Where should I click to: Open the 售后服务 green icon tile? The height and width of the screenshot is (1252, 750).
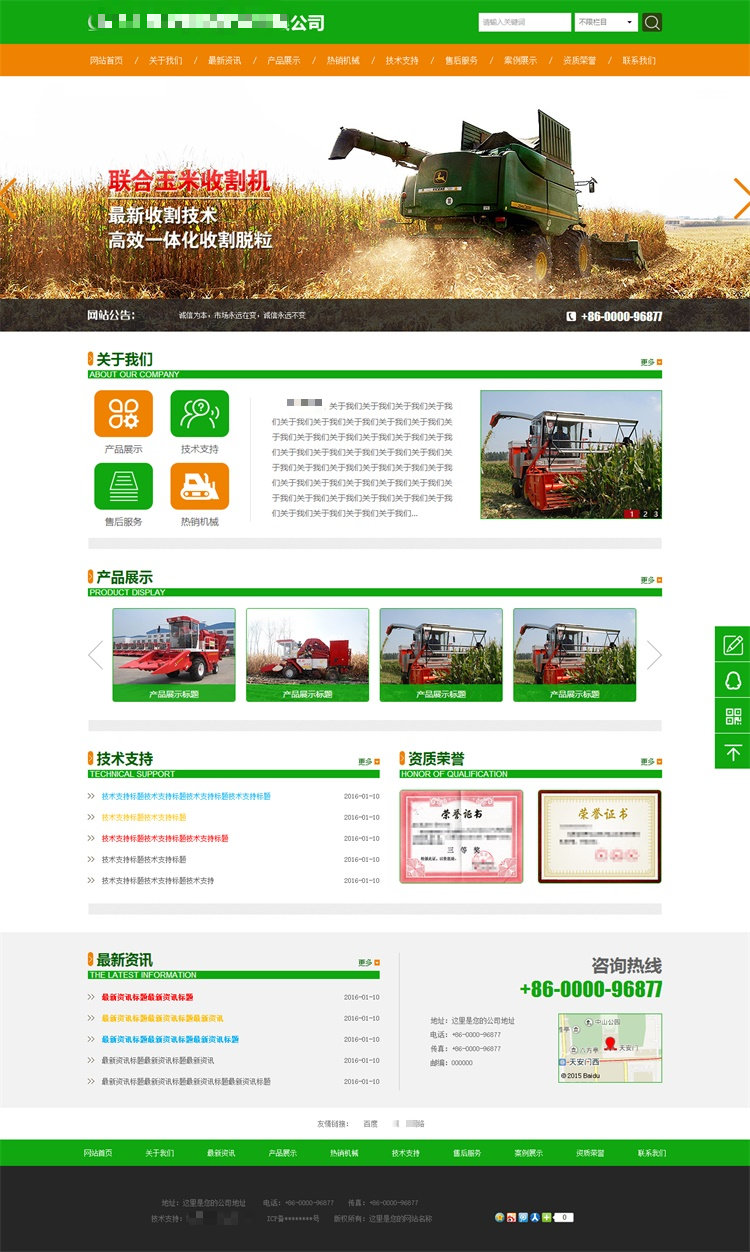pos(123,486)
